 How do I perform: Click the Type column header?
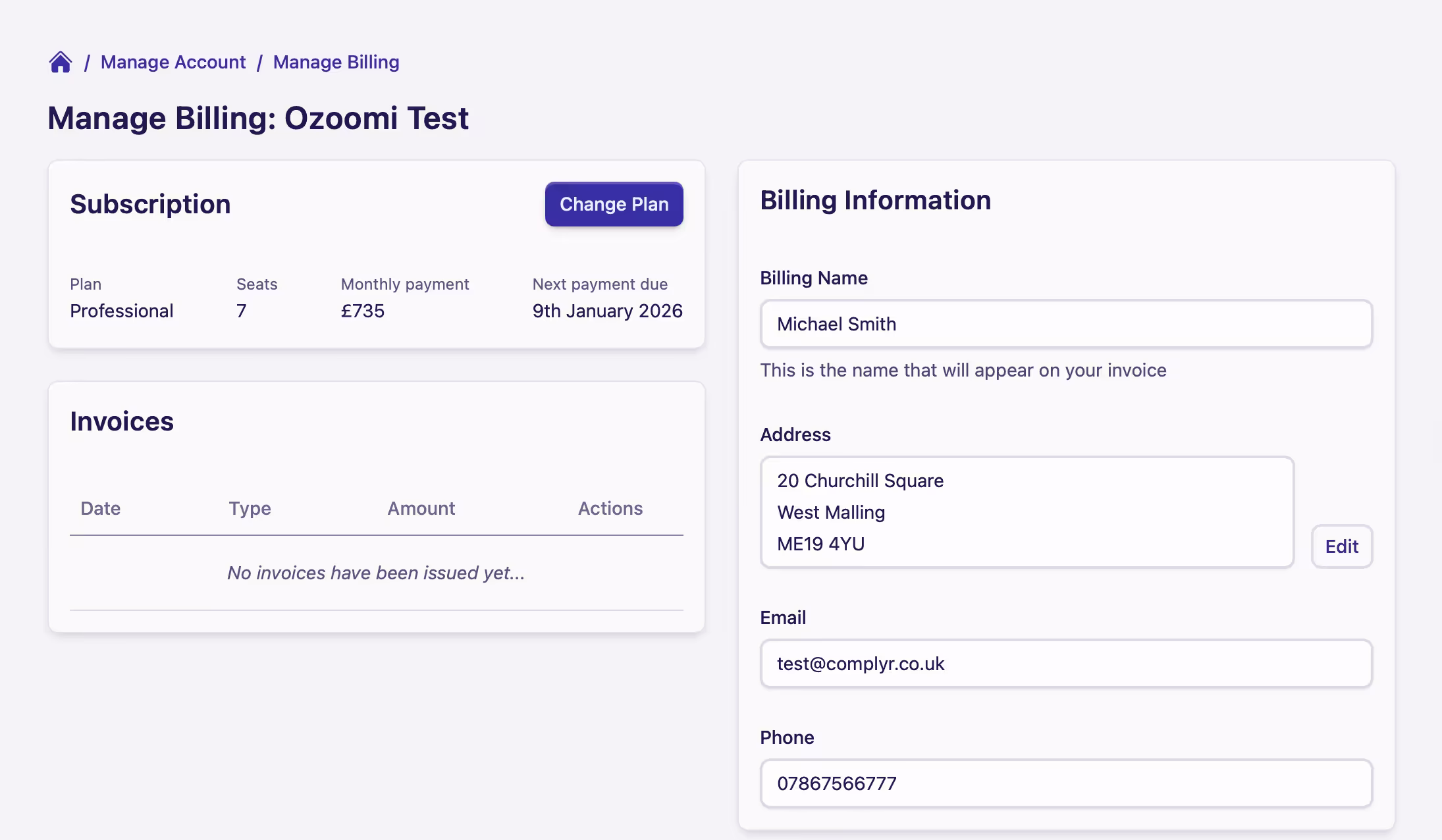tap(249, 508)
